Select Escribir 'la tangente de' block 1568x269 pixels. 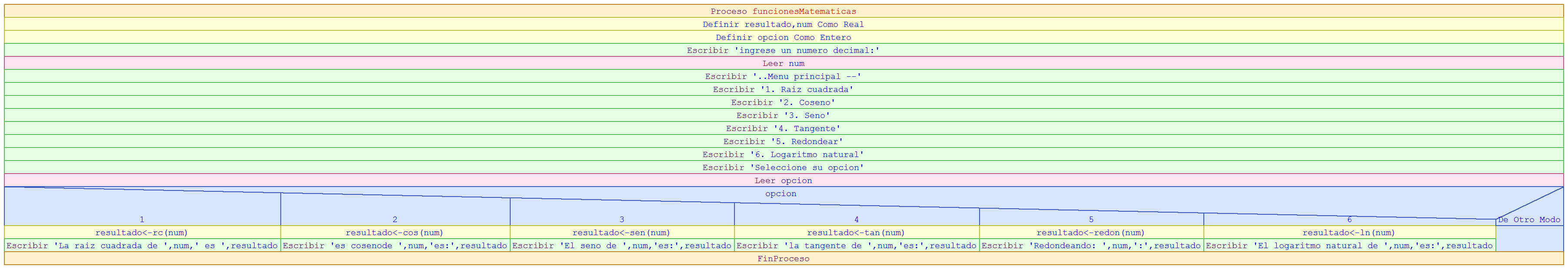pyautogui.click(x=857, y=246)
